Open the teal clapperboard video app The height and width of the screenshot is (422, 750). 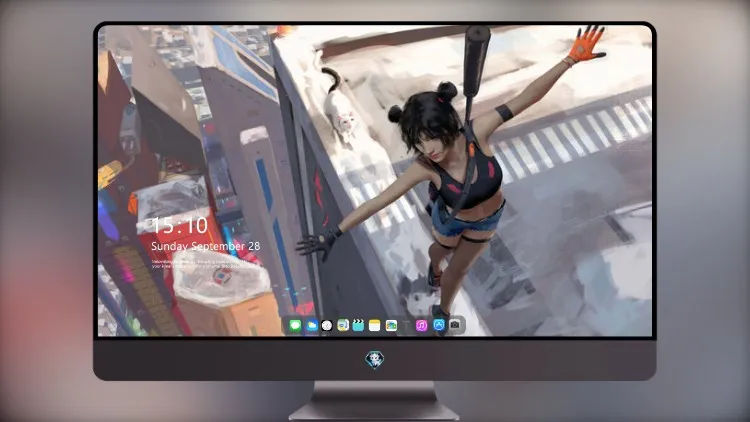pyautogui.click(x=358, y=326)
